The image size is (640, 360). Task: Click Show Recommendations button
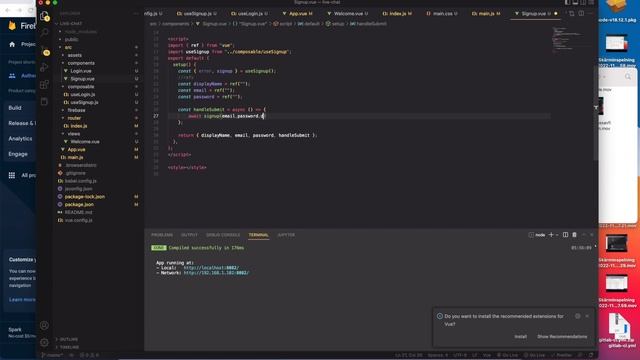tap(562, 337)
